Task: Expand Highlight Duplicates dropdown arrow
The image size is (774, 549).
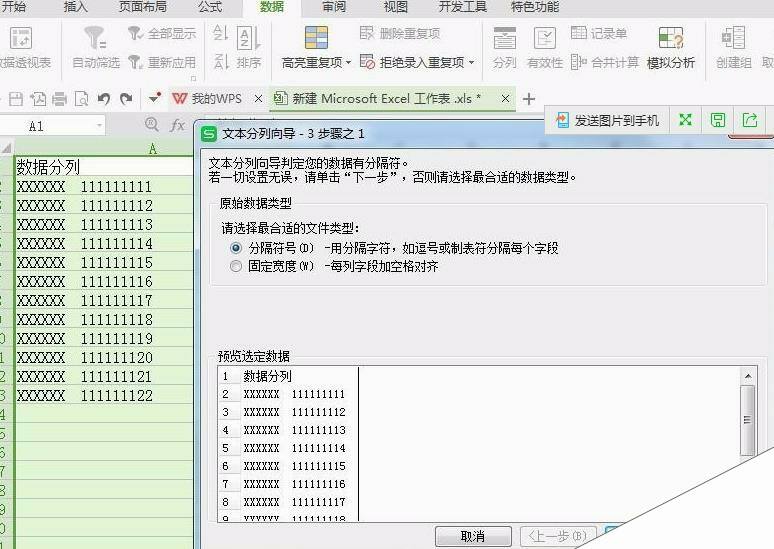Action: [x=348, y=63]
